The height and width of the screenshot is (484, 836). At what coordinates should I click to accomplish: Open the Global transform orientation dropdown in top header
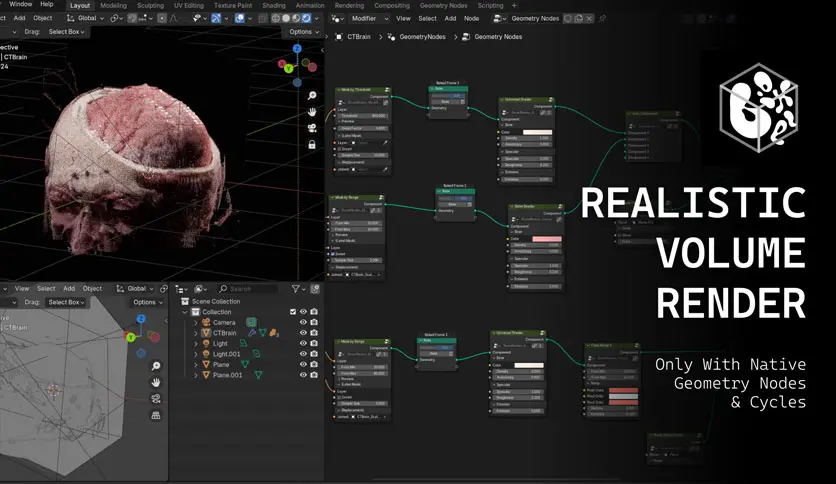pyautogui.click(x=85, y=18)
